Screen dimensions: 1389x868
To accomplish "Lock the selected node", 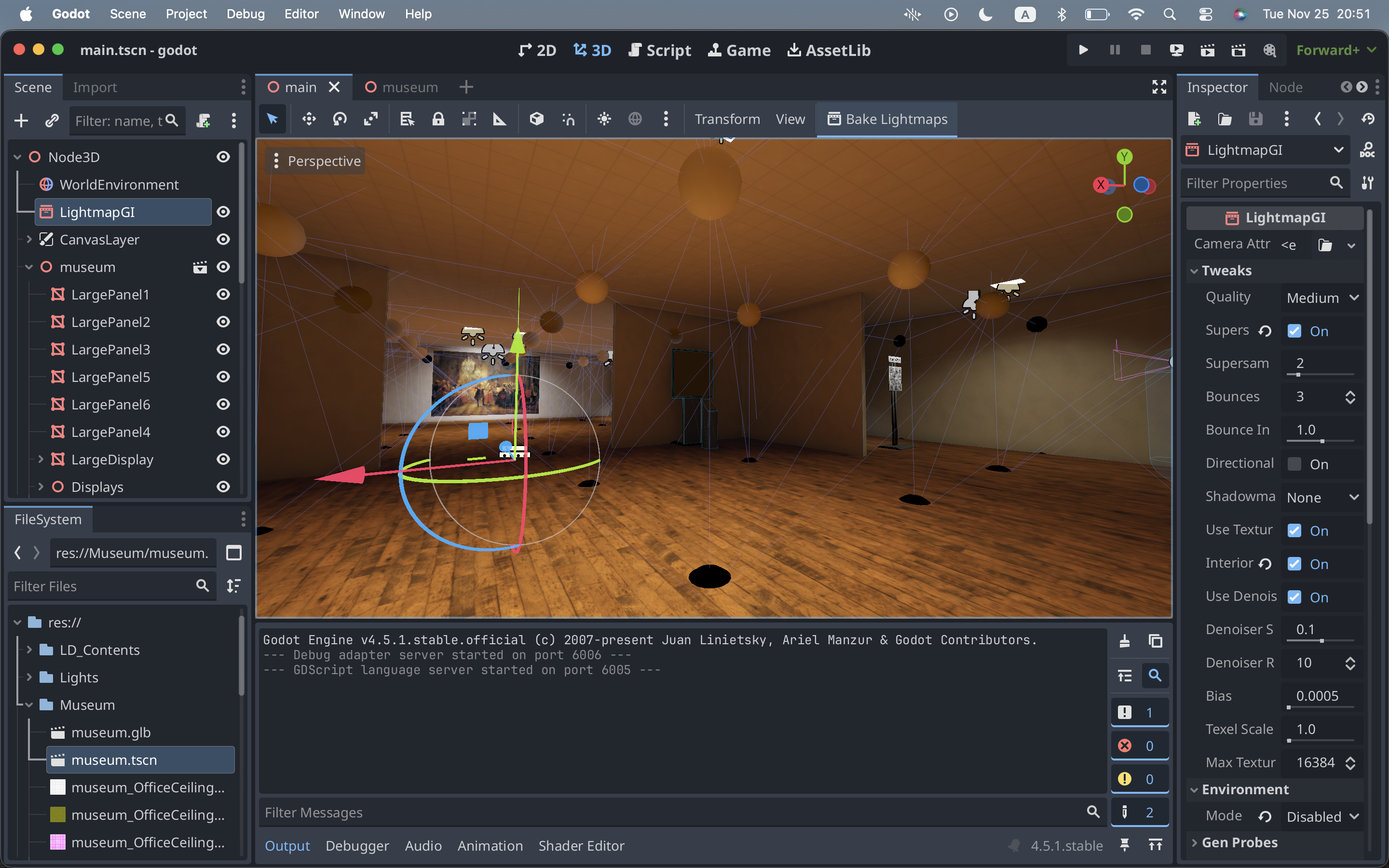I will tap(438, 119).
